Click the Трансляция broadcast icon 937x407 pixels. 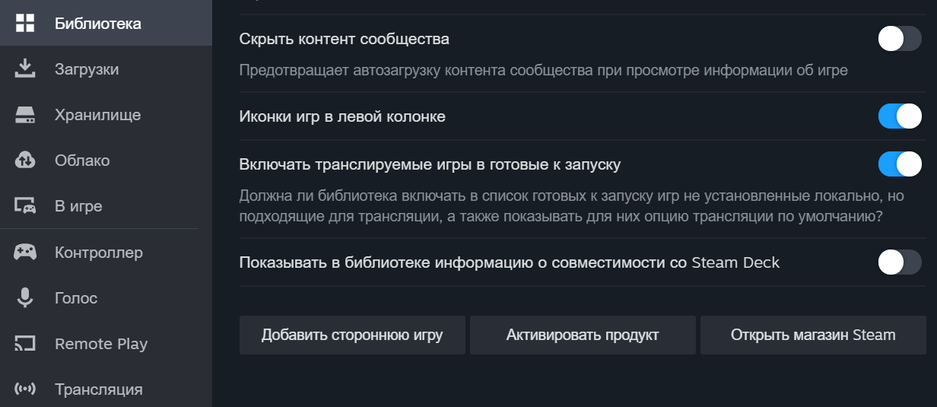(x=25, y=389)
